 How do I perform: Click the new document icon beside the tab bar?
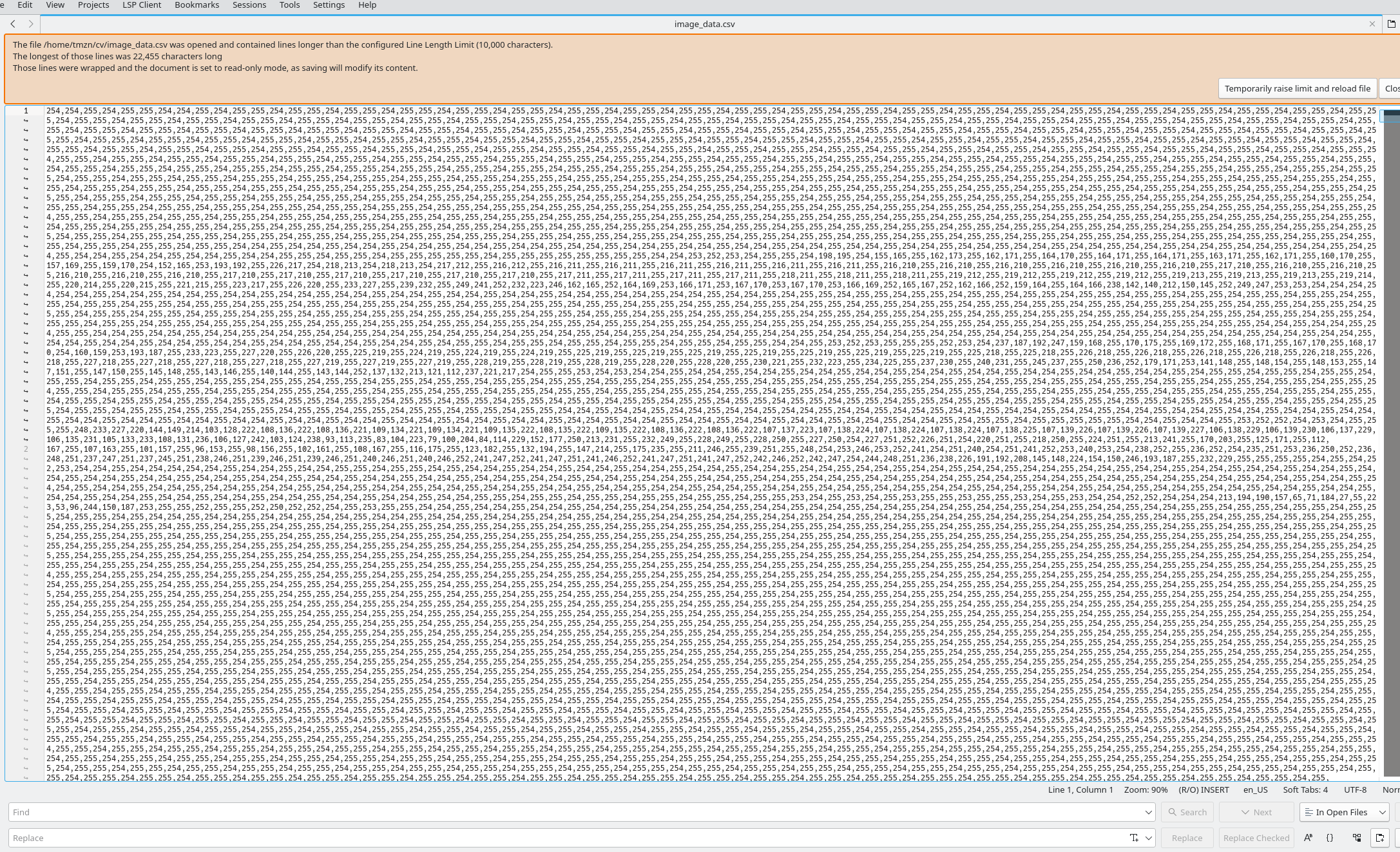coord(1390,24)
